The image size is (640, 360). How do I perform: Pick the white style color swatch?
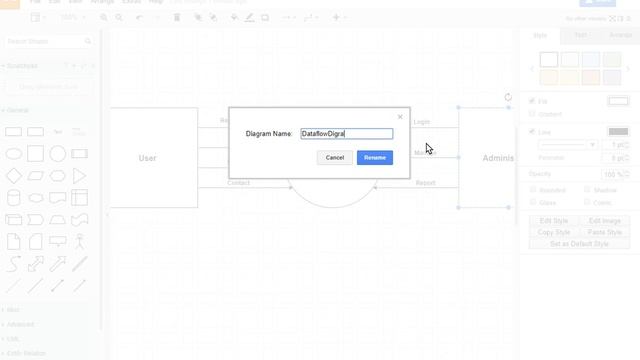[549, 60]
